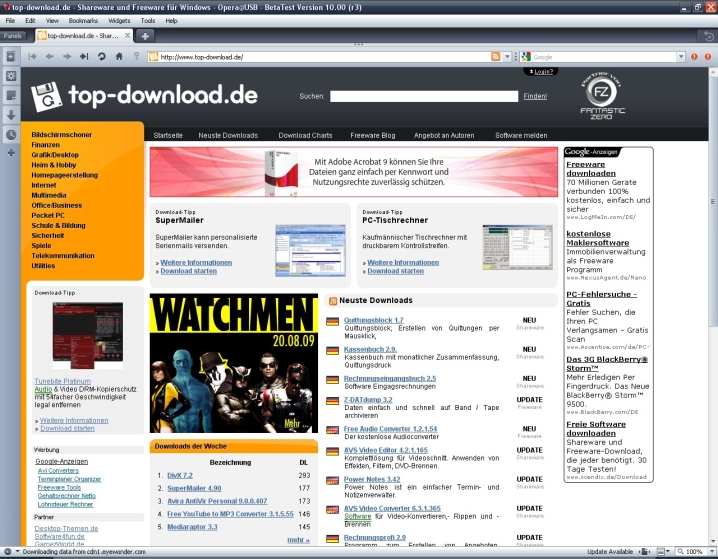Click the RSS feed icon in address bar
The image size is (718, 559).
(496, 57)
